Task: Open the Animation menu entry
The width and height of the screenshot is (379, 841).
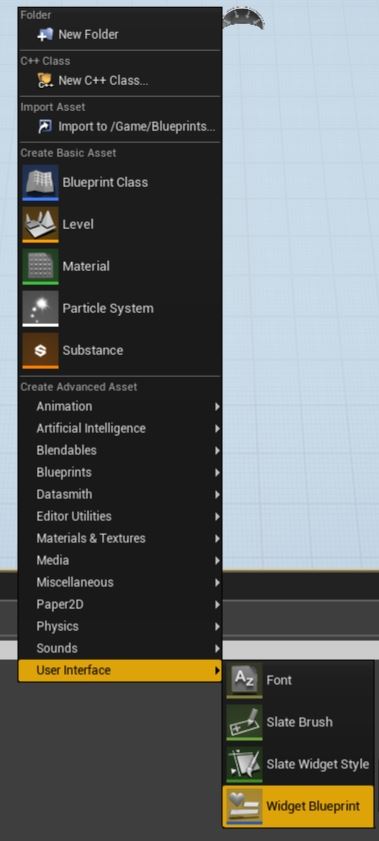Action: (x=120, y=407)
